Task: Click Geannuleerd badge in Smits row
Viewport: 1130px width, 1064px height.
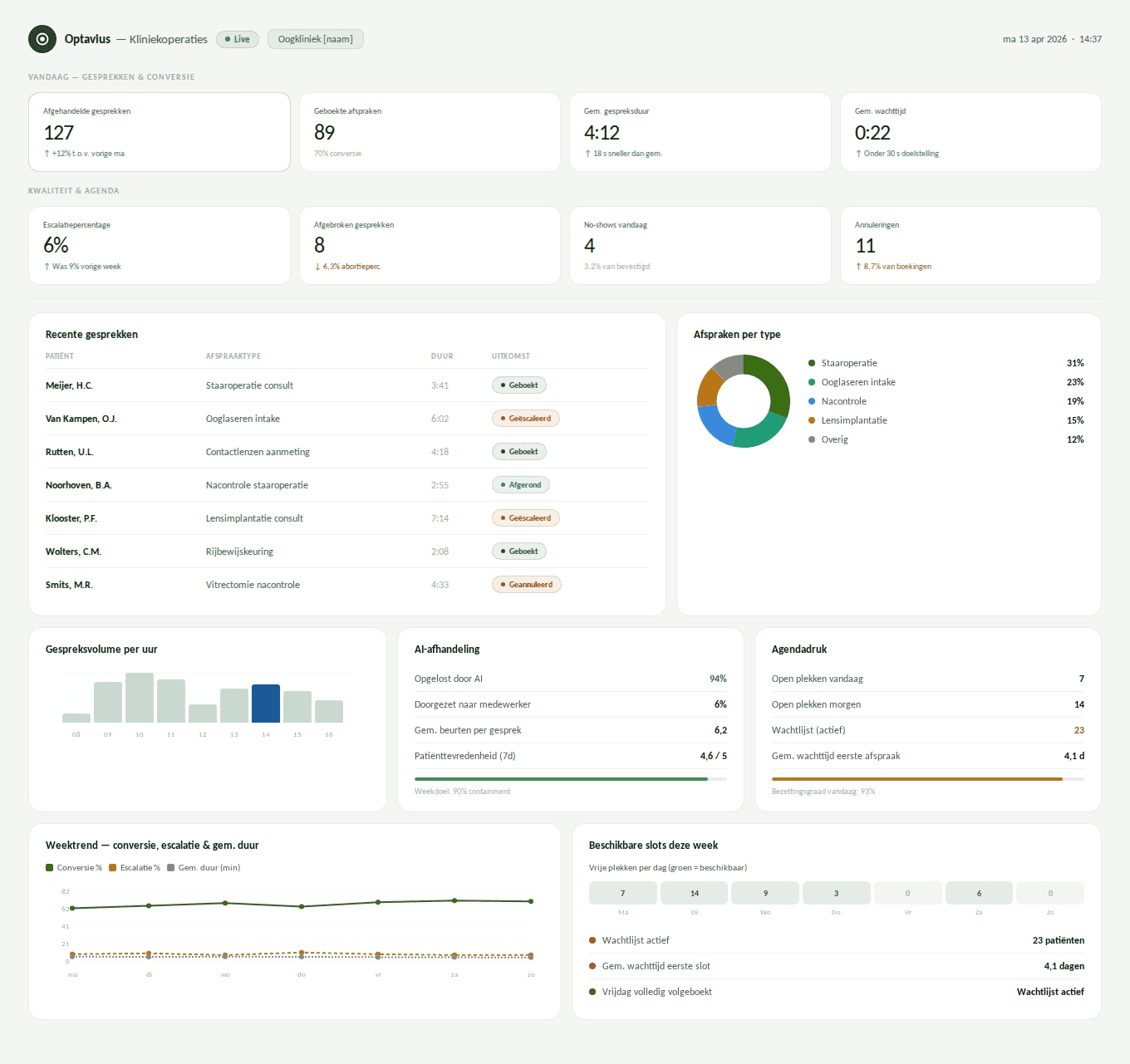Action: click(527, 585)
